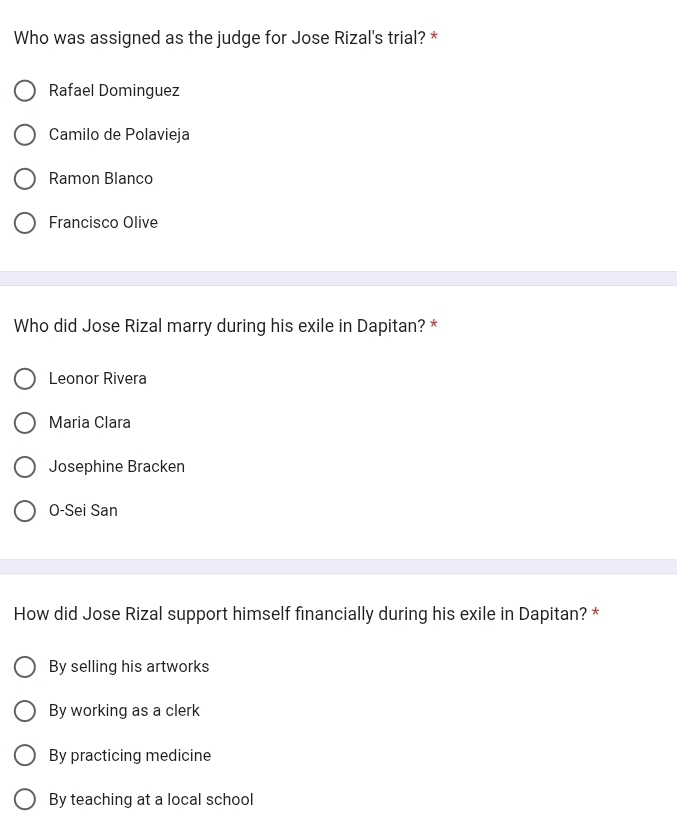Click the question about Rizal's trial judge
Image resolution: width=677 pixels, height=840 pixels.
click(x=219, y=38)
